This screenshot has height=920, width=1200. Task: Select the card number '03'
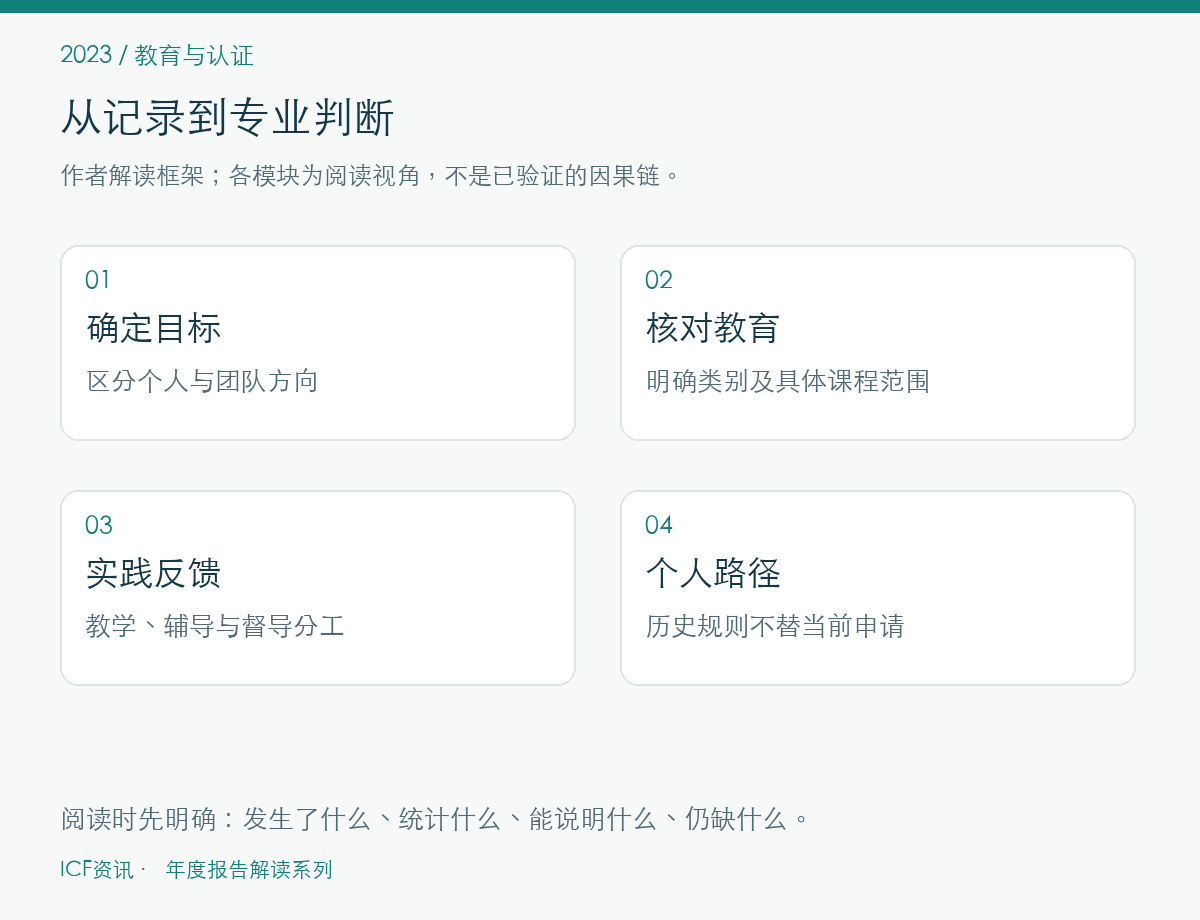click(99, 525)
